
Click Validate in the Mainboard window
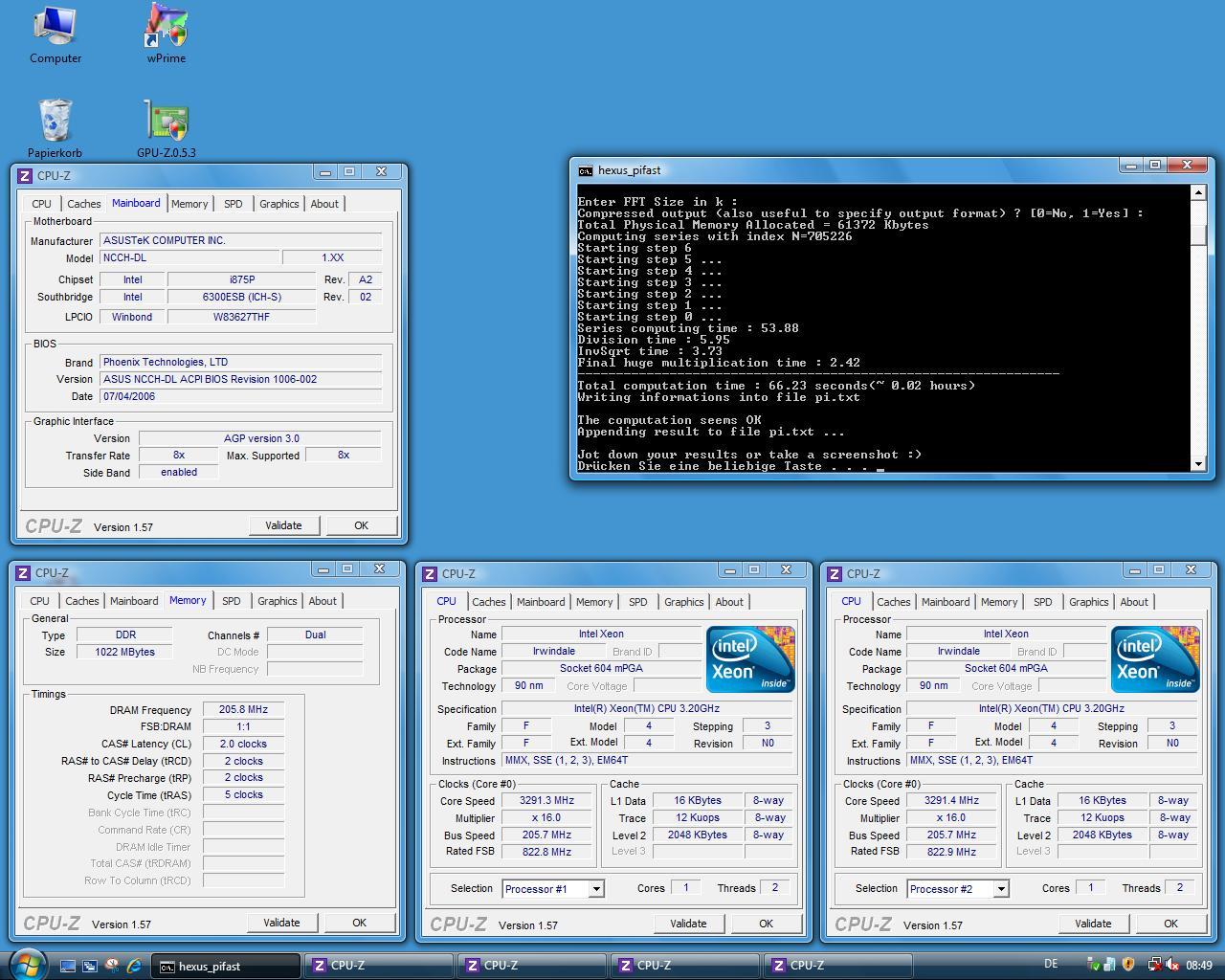coord(283,525)
